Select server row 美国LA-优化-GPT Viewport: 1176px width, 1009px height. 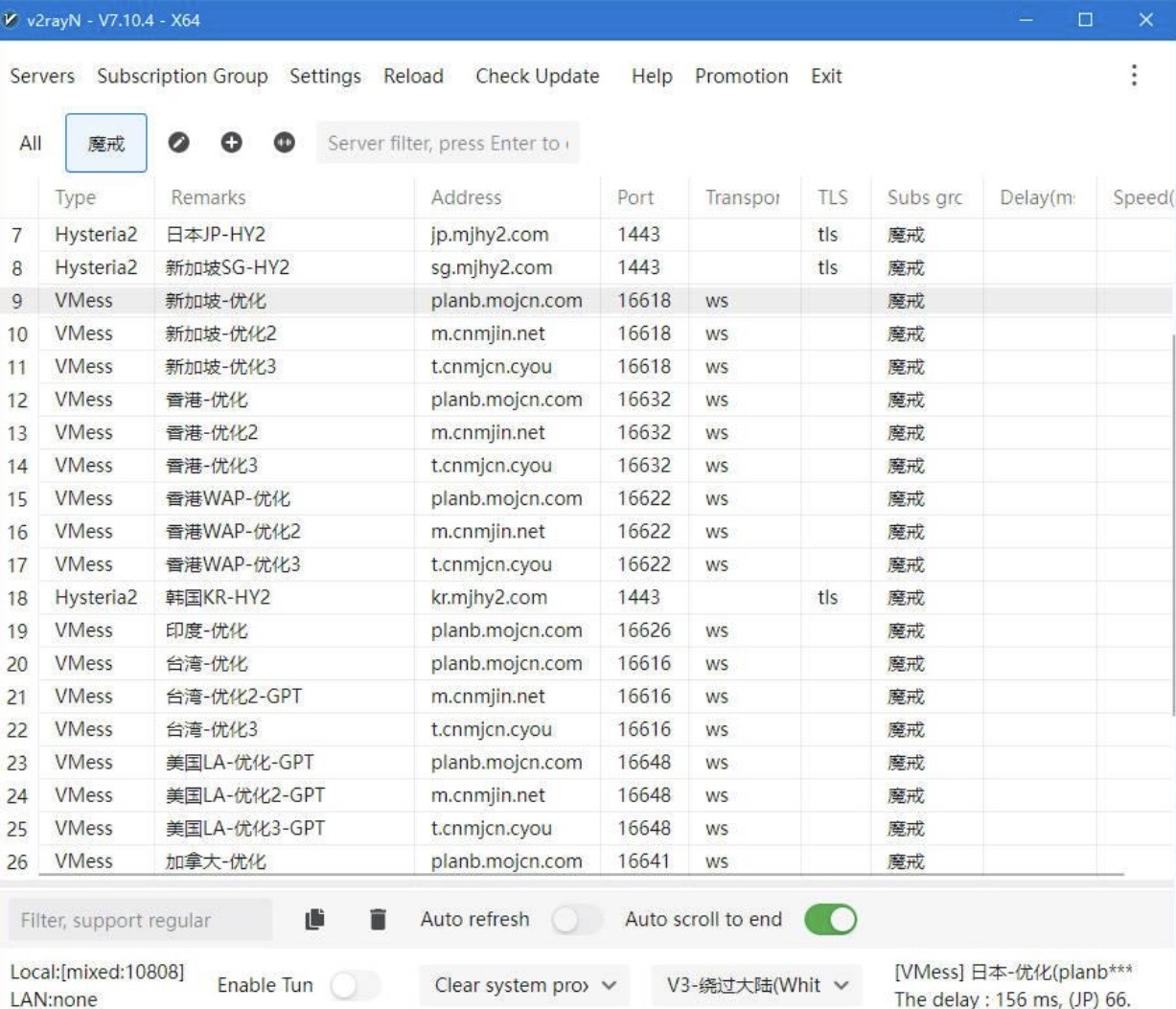pyautogui.click(x=587, y=763)
